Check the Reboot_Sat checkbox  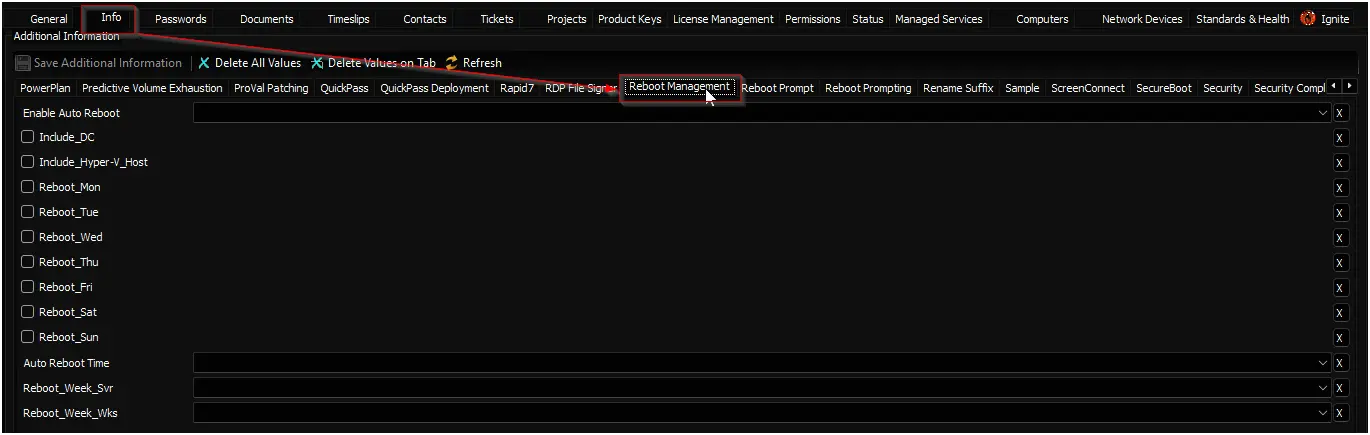[28, 312]
